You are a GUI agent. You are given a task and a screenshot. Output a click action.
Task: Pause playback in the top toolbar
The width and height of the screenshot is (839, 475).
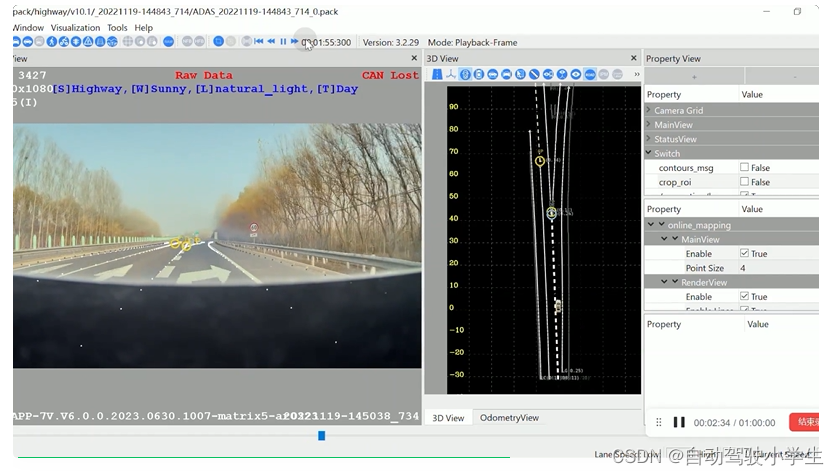[283, 42]
